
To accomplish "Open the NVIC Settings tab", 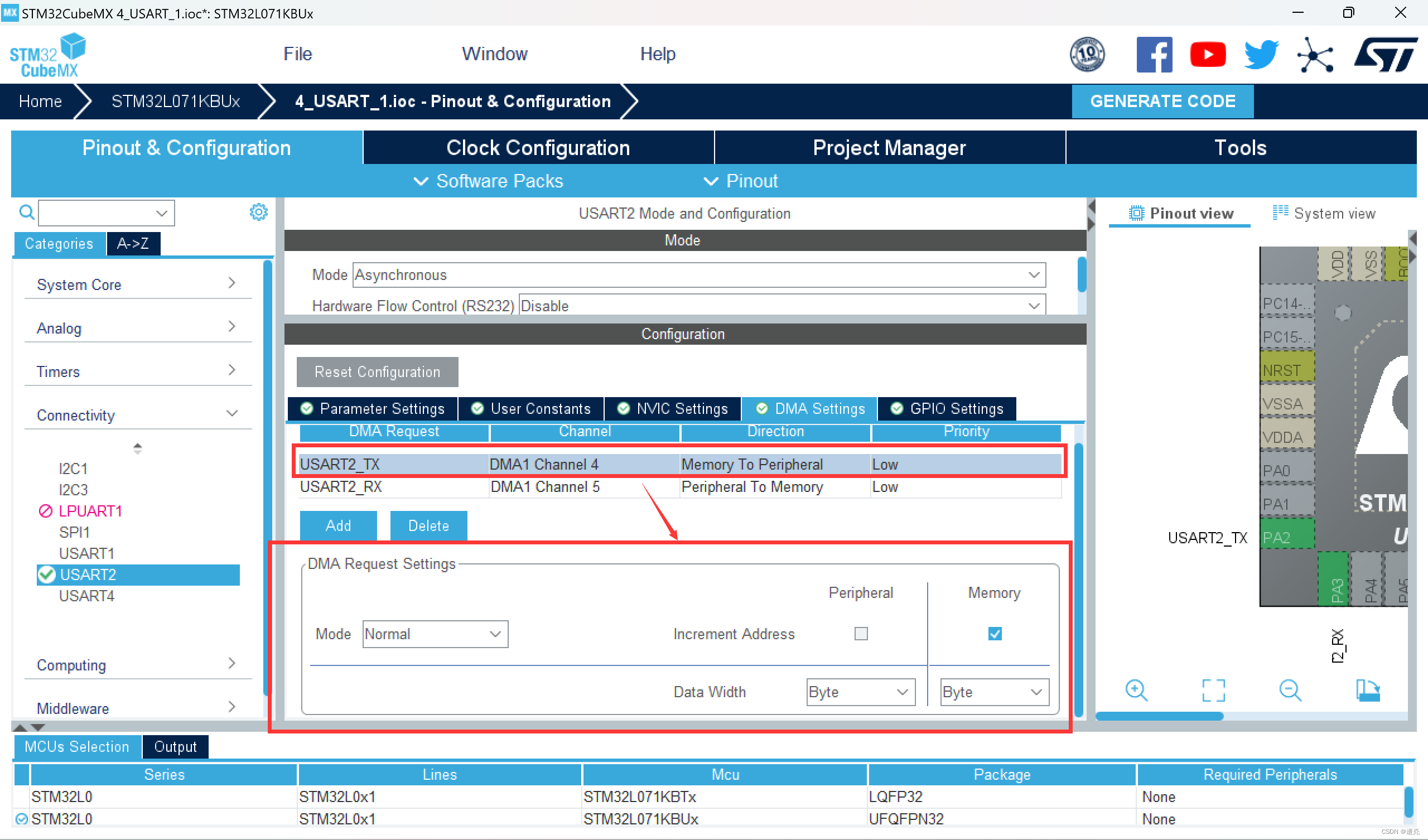I will 672,409.
